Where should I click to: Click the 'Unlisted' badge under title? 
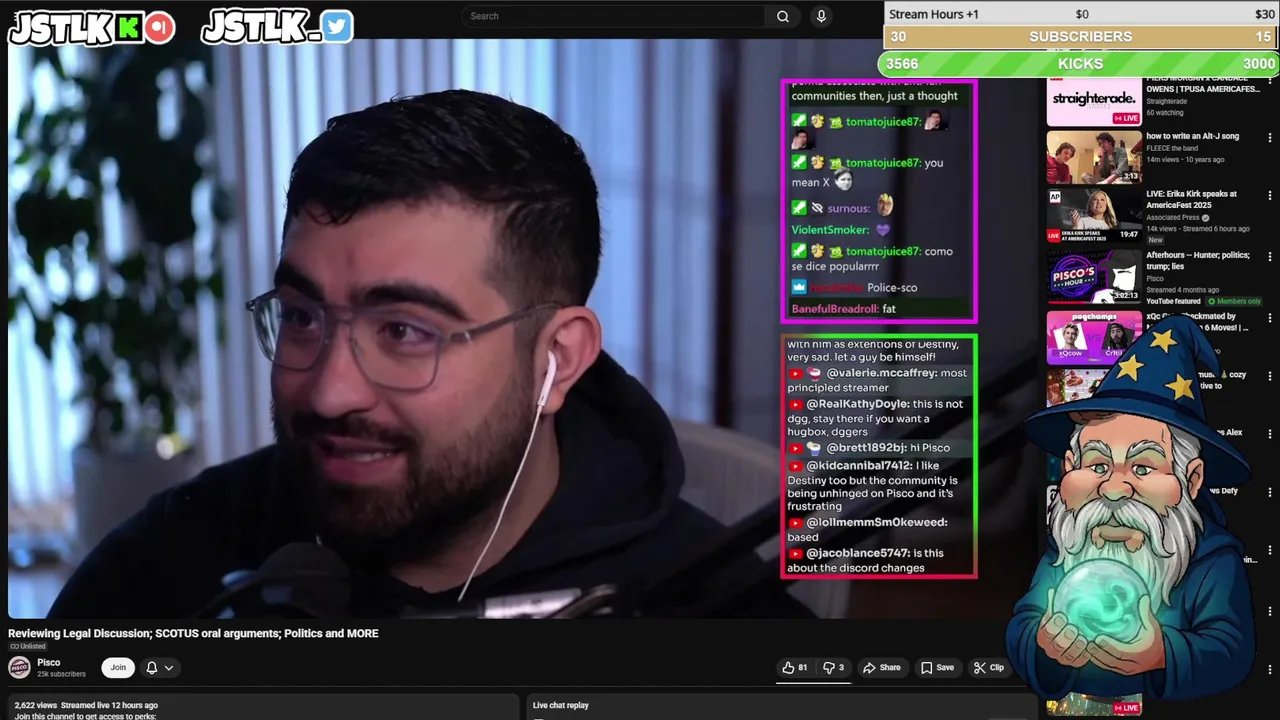pos(28,647)
